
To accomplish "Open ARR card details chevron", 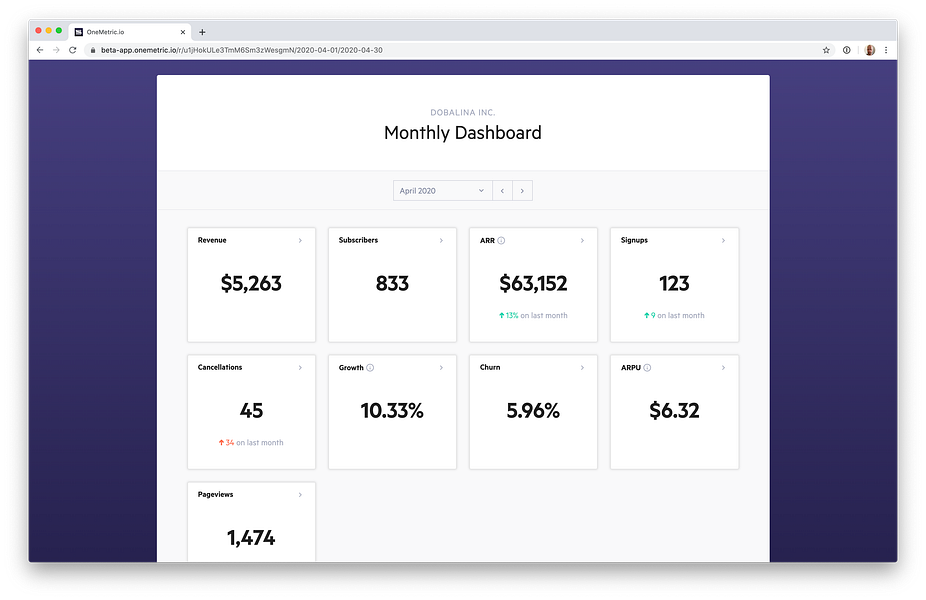I will tap(582, 240).
